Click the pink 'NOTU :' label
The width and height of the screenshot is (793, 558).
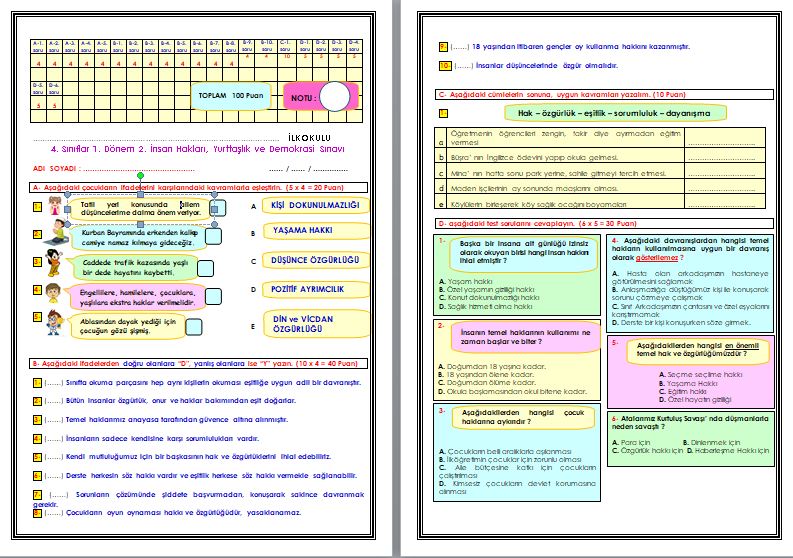(x=303, y=98)
